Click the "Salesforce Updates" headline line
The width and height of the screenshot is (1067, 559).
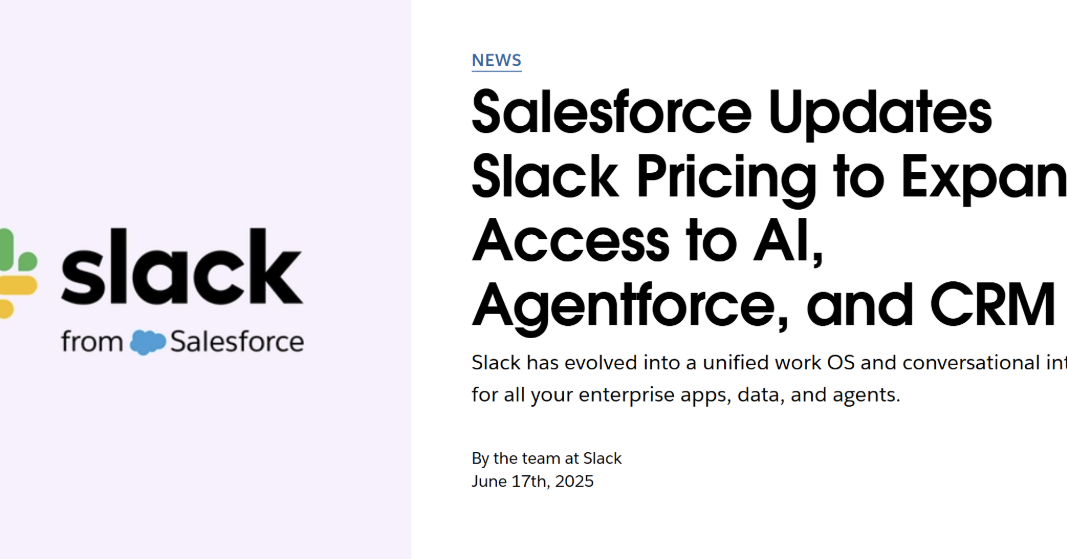point(731,112)
